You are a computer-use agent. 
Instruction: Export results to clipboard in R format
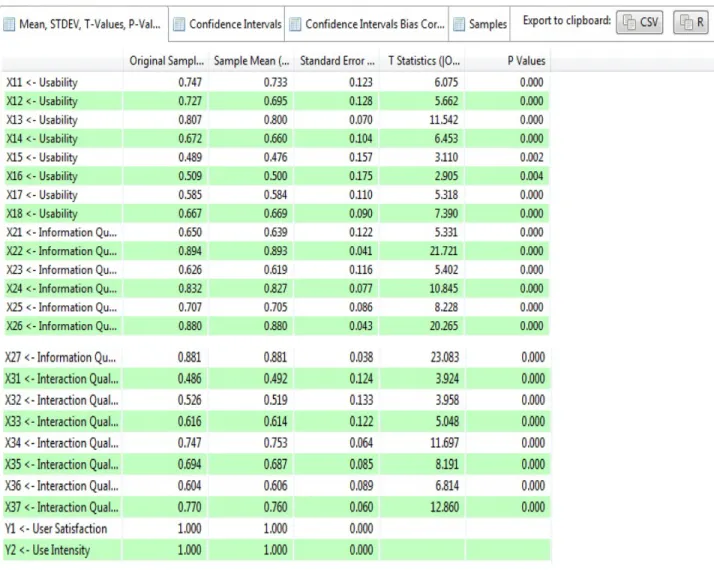pos(690,22)
